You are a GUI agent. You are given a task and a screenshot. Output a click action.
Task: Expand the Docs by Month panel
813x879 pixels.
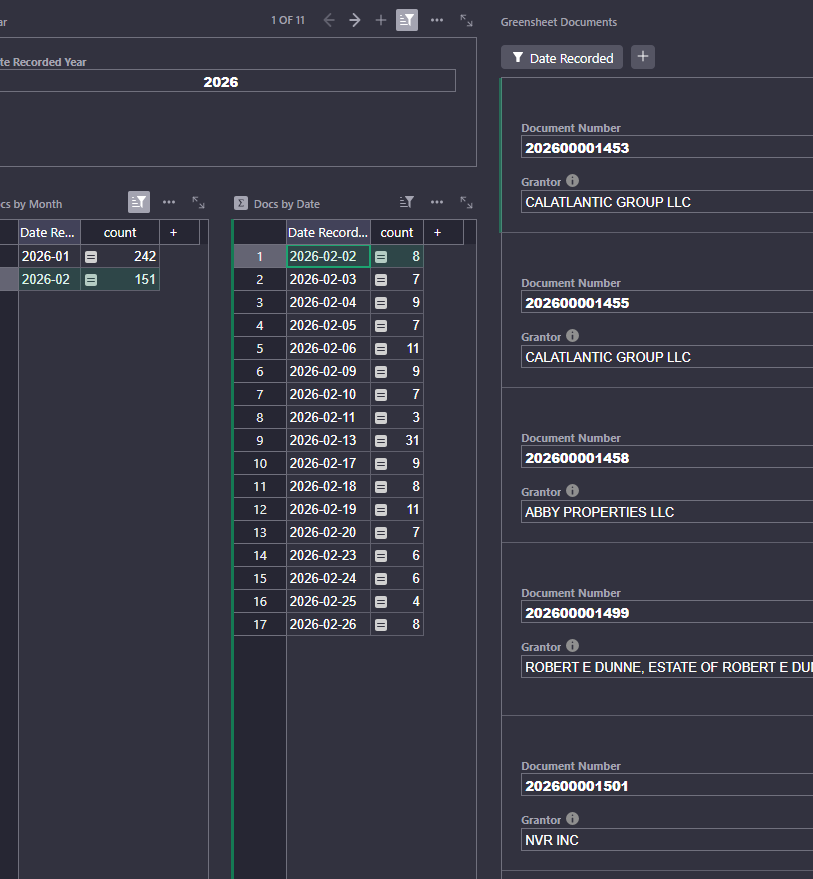tap(198, 202)
